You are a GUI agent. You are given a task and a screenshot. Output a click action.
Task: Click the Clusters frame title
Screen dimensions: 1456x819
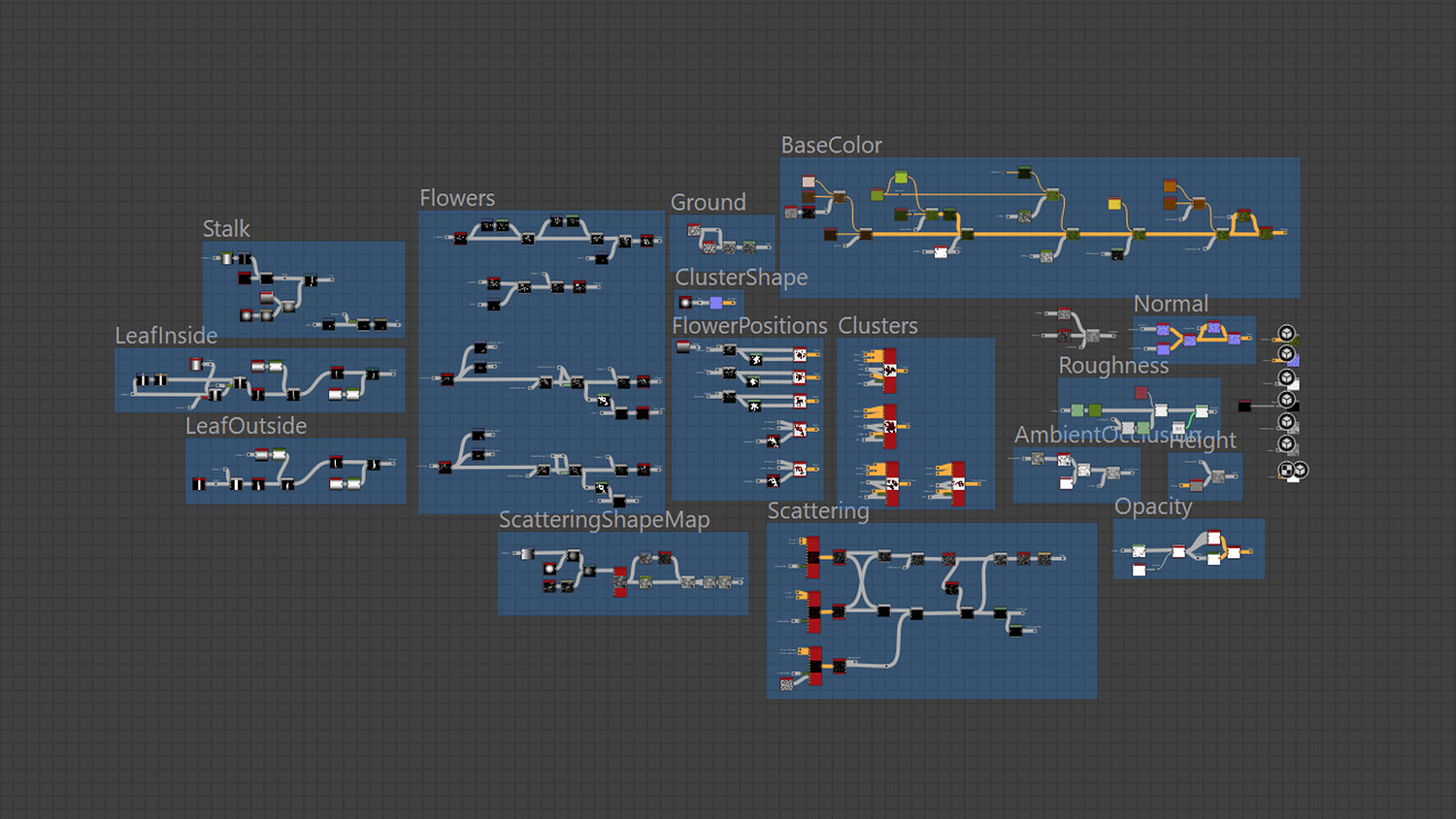click(x=877, y=326)
